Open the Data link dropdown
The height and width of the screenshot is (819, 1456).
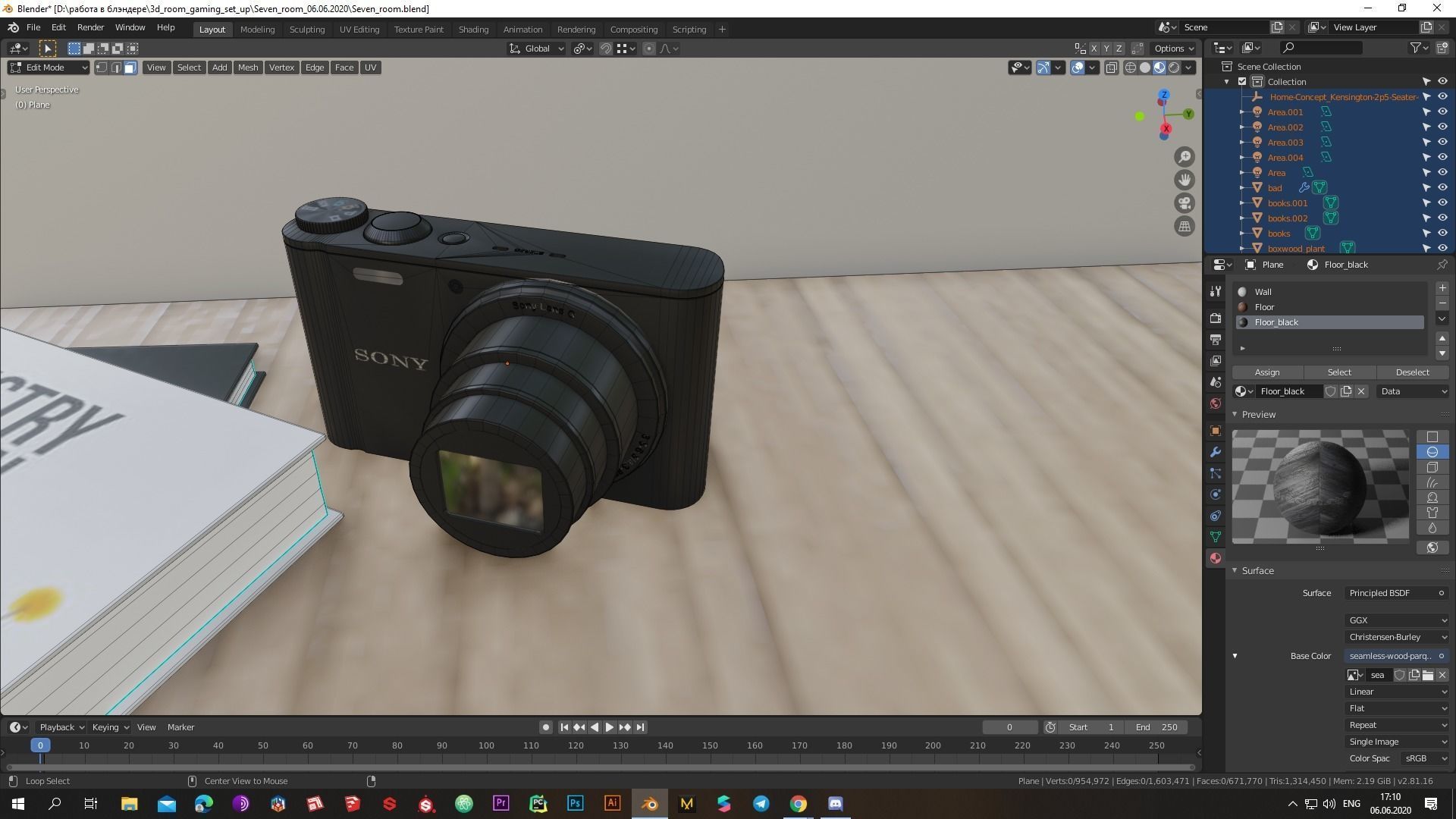pyautogui.click(x=1413, y=391)
